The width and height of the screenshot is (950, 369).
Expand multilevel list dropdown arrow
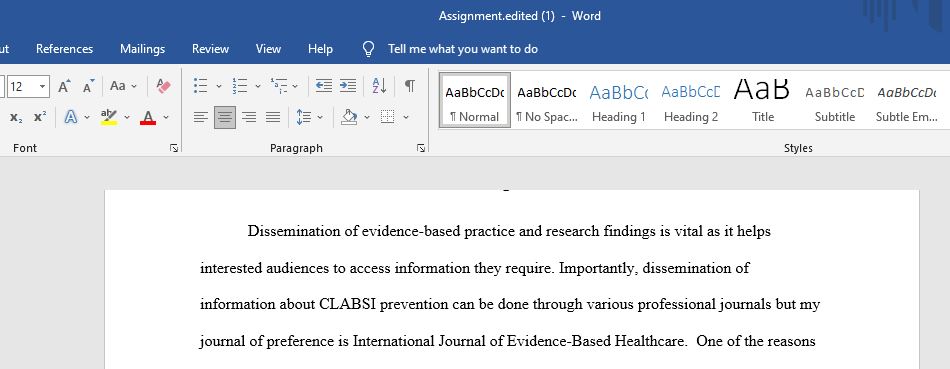tap(295, 87)
